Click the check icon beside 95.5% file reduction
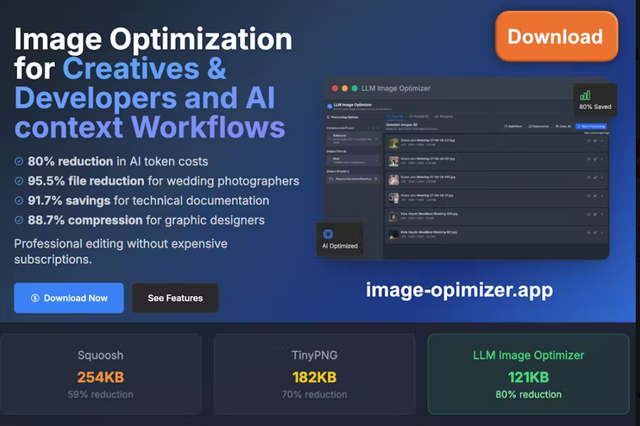 19,181
